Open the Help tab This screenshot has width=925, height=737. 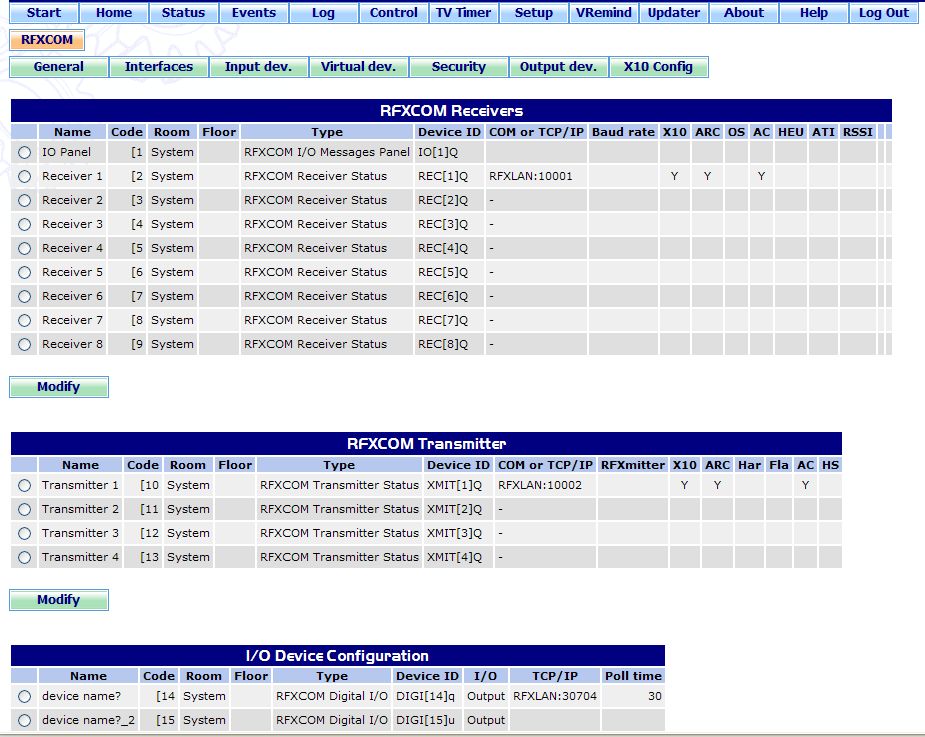click(814, 12)
